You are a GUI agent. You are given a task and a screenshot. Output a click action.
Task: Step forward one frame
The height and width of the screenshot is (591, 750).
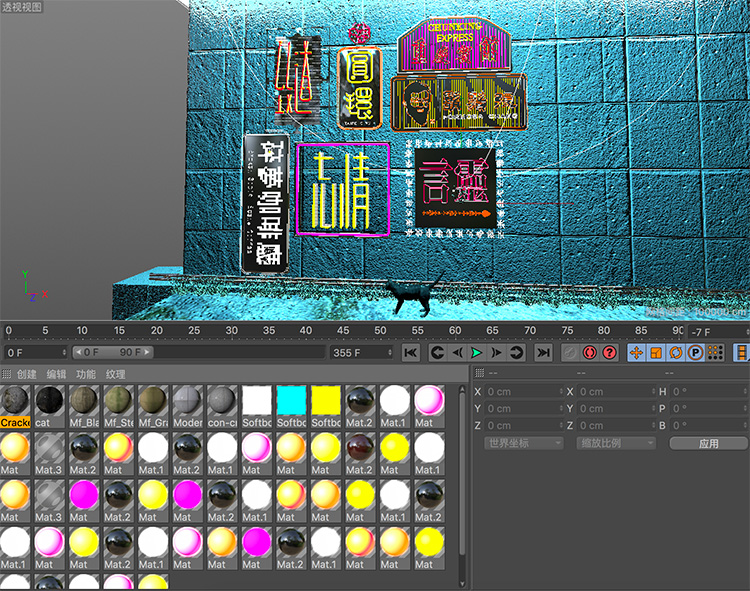(x=496, y=353)
